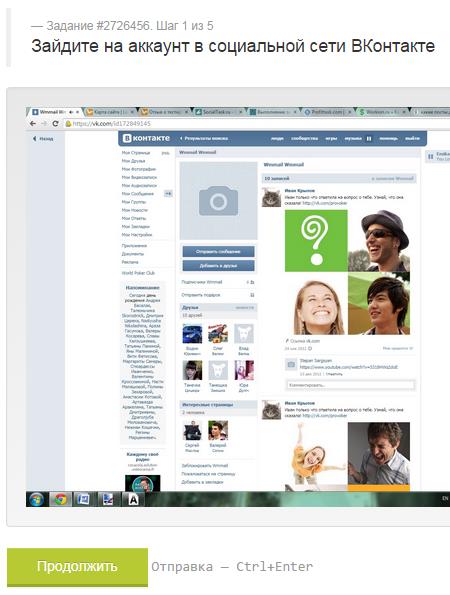
Task: Click the 'A' app icon in taskbar
Action: 133,500
